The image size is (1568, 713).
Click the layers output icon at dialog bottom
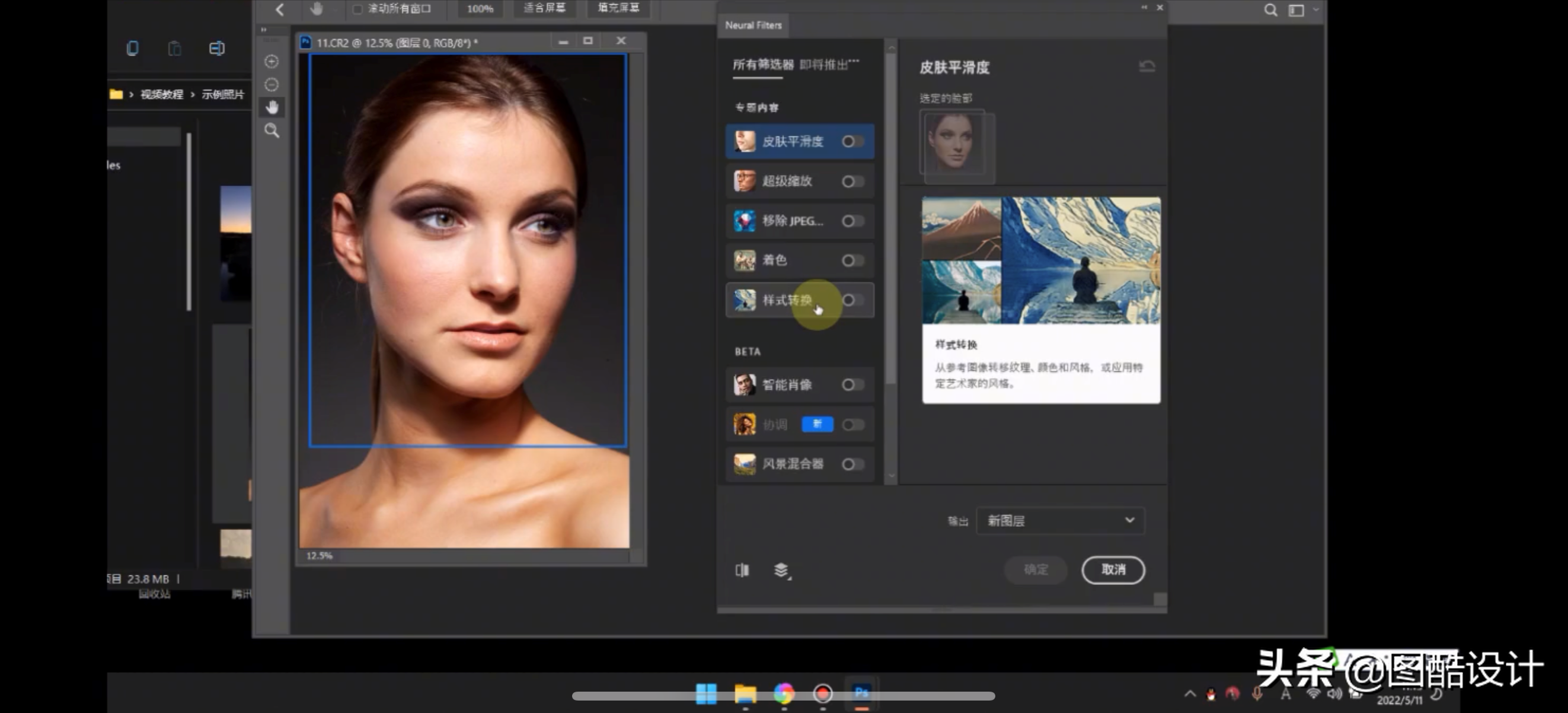pos(781,571)
